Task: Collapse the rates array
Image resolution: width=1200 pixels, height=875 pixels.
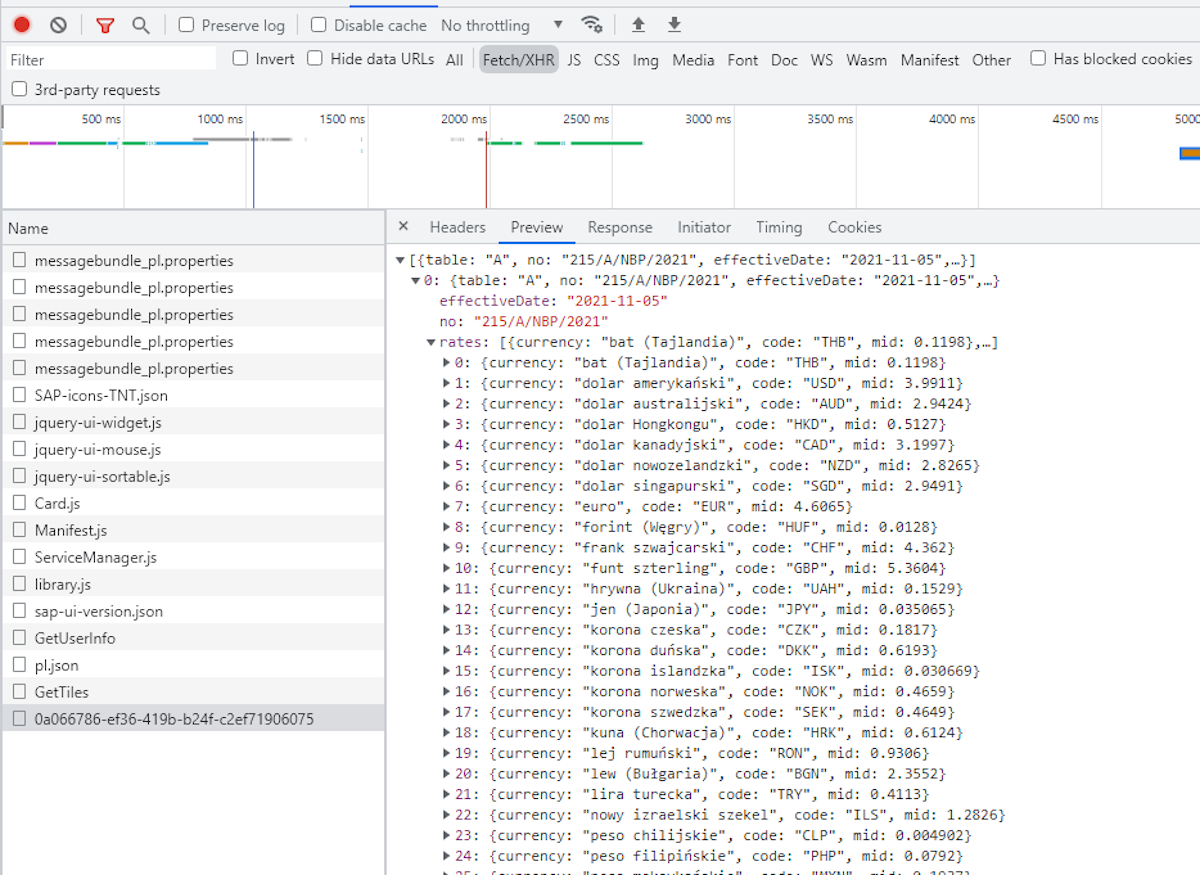Action: (x=431, y=342)
